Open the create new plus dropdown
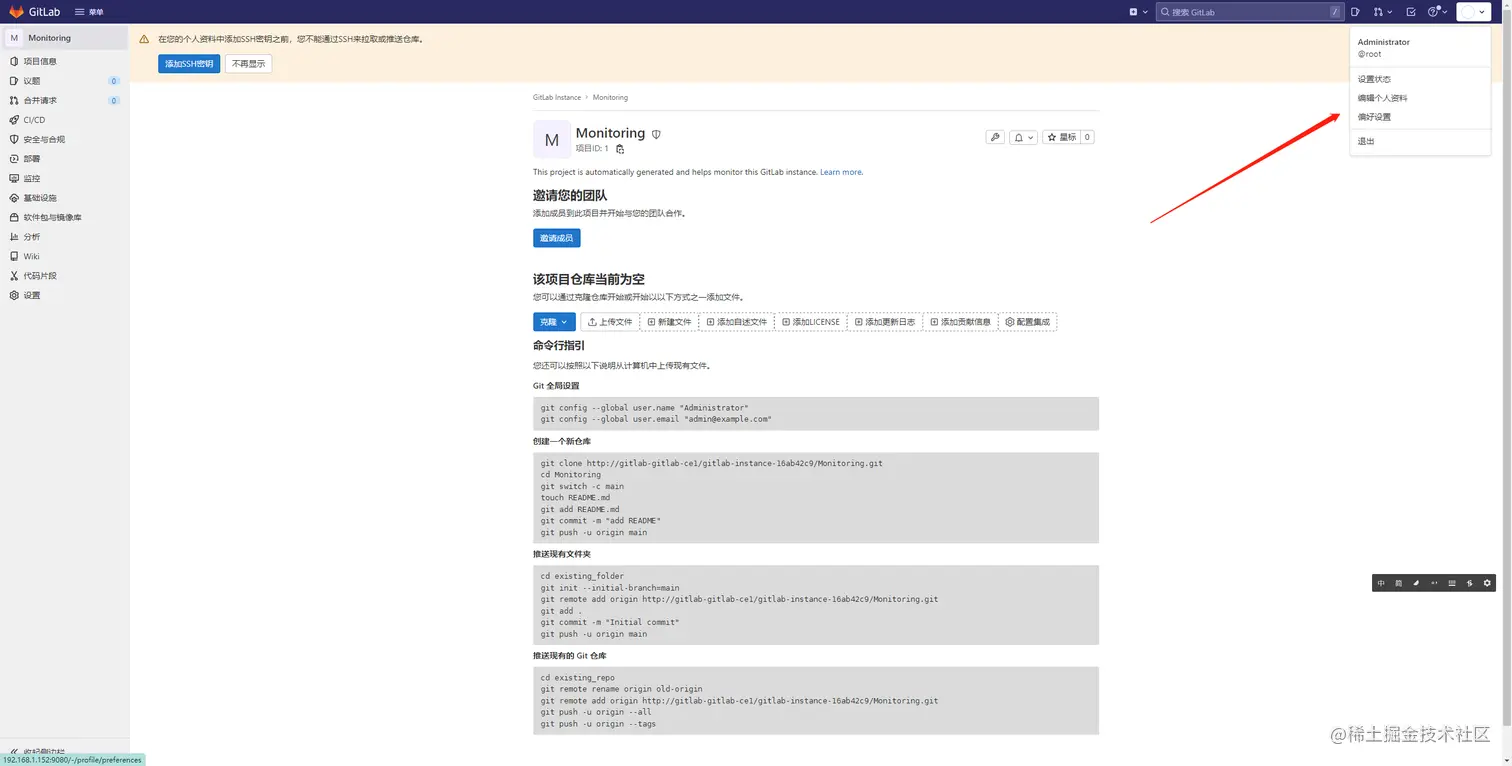 [1137, 12]
